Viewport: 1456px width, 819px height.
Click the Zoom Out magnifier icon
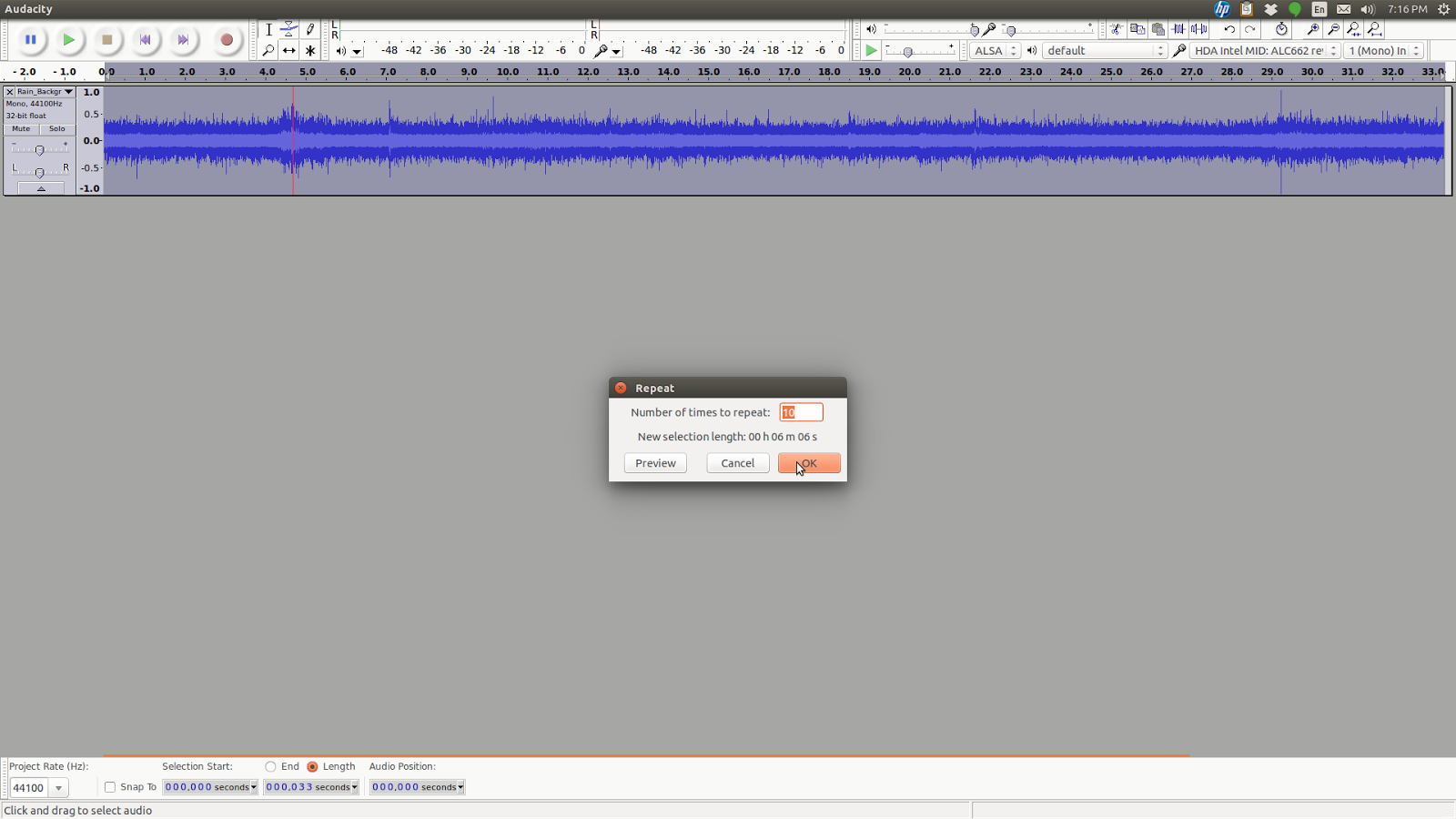(1333, 29)
